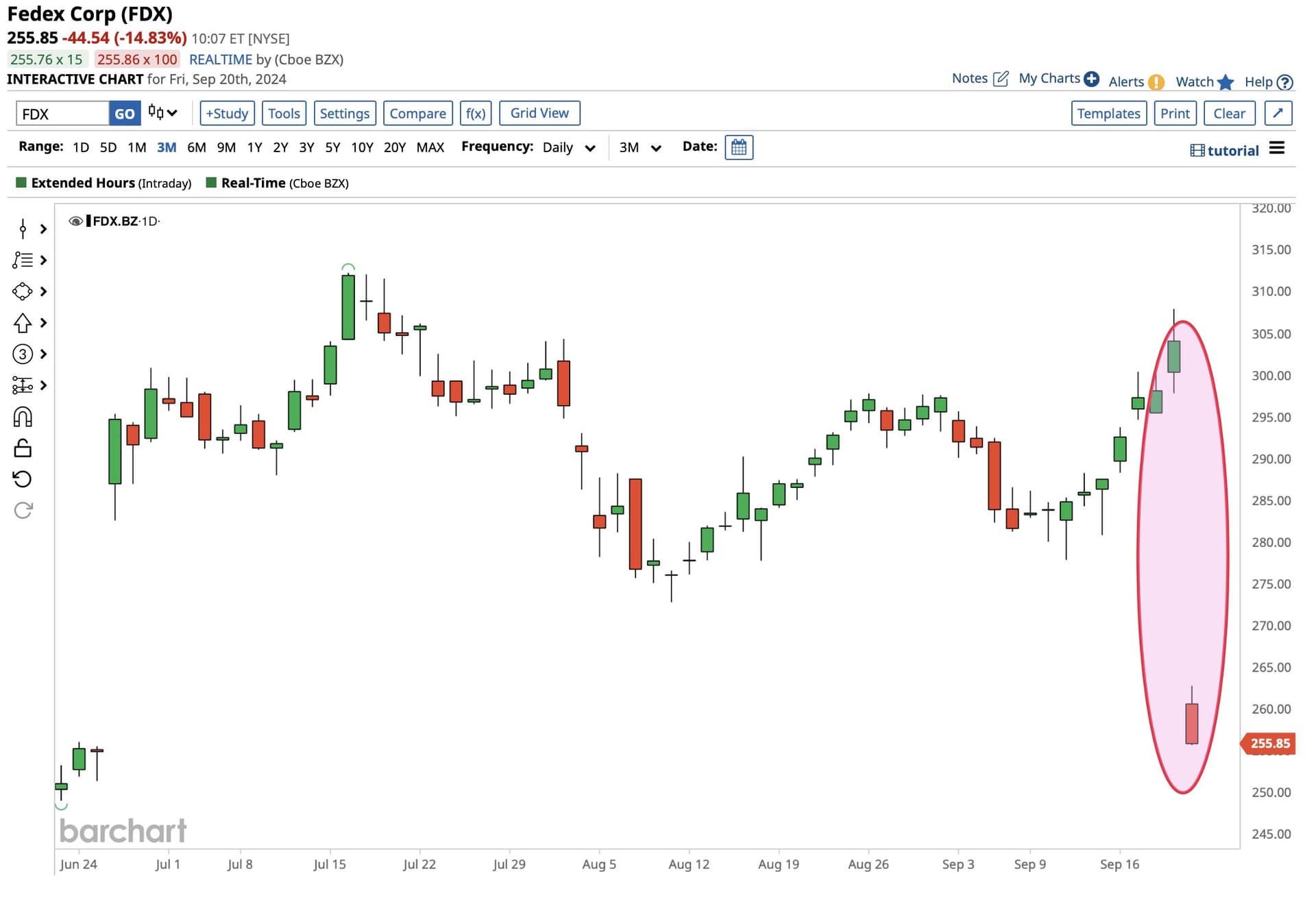1316x900 pixels.
Task: Toggle Extended Hours green legend box
Action: (21, 182)
